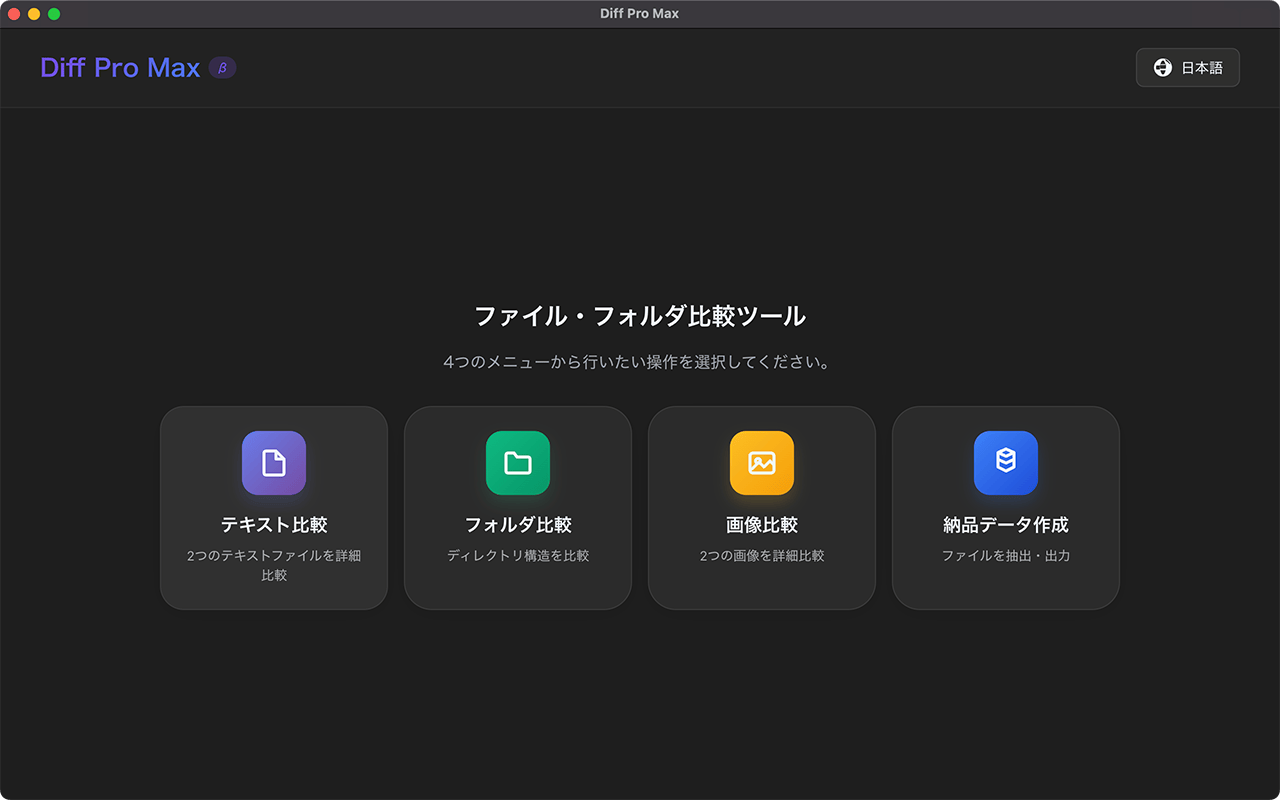Image resolution: width=1280 pixels, height=800 pixels.
Task: Click the テキスト比較 card title
Action: (273, 524)
